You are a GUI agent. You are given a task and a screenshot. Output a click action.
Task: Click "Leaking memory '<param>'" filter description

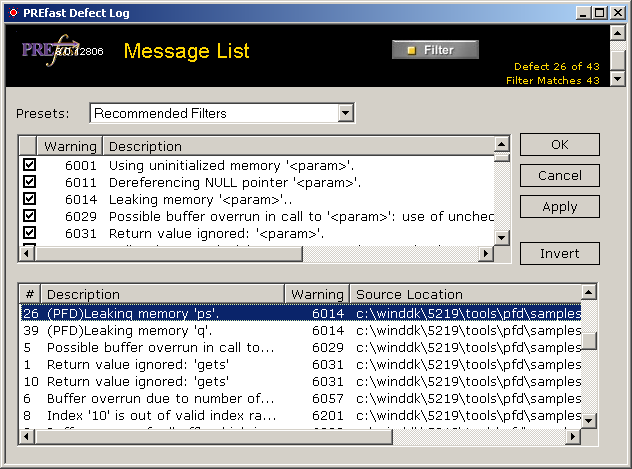point(200,199)
